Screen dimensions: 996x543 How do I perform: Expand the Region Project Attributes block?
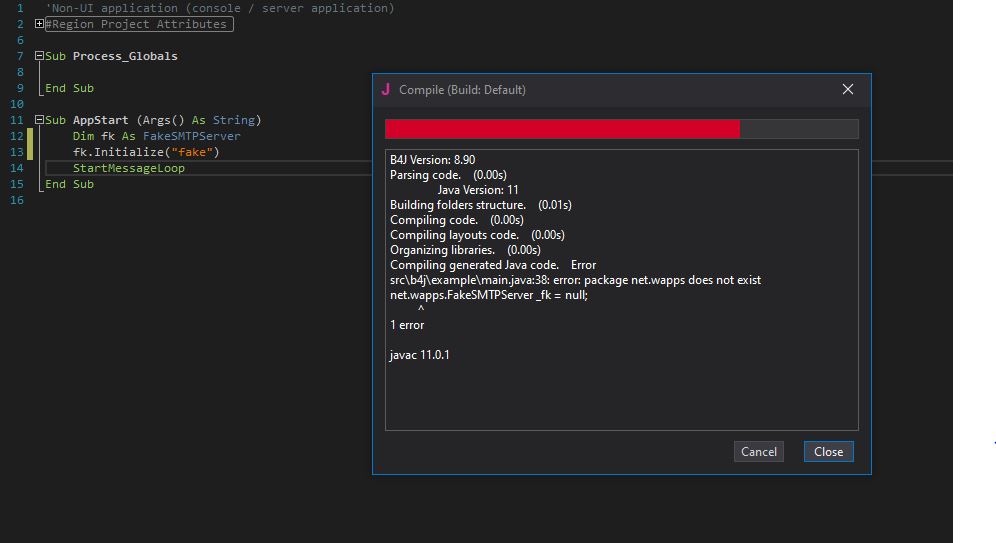click(39, 24)
